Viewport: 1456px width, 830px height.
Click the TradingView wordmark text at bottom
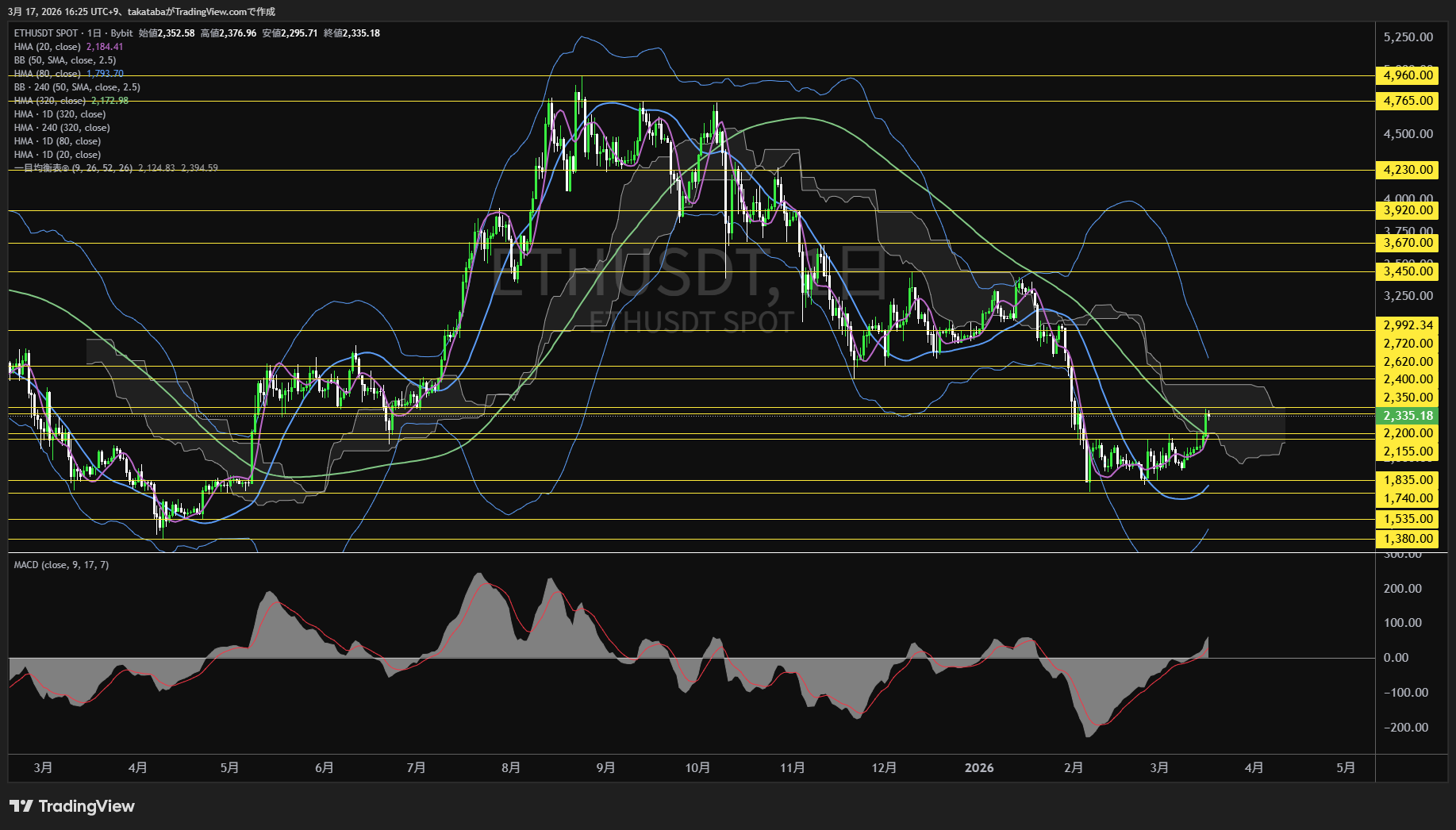click(x=86, y=806)
